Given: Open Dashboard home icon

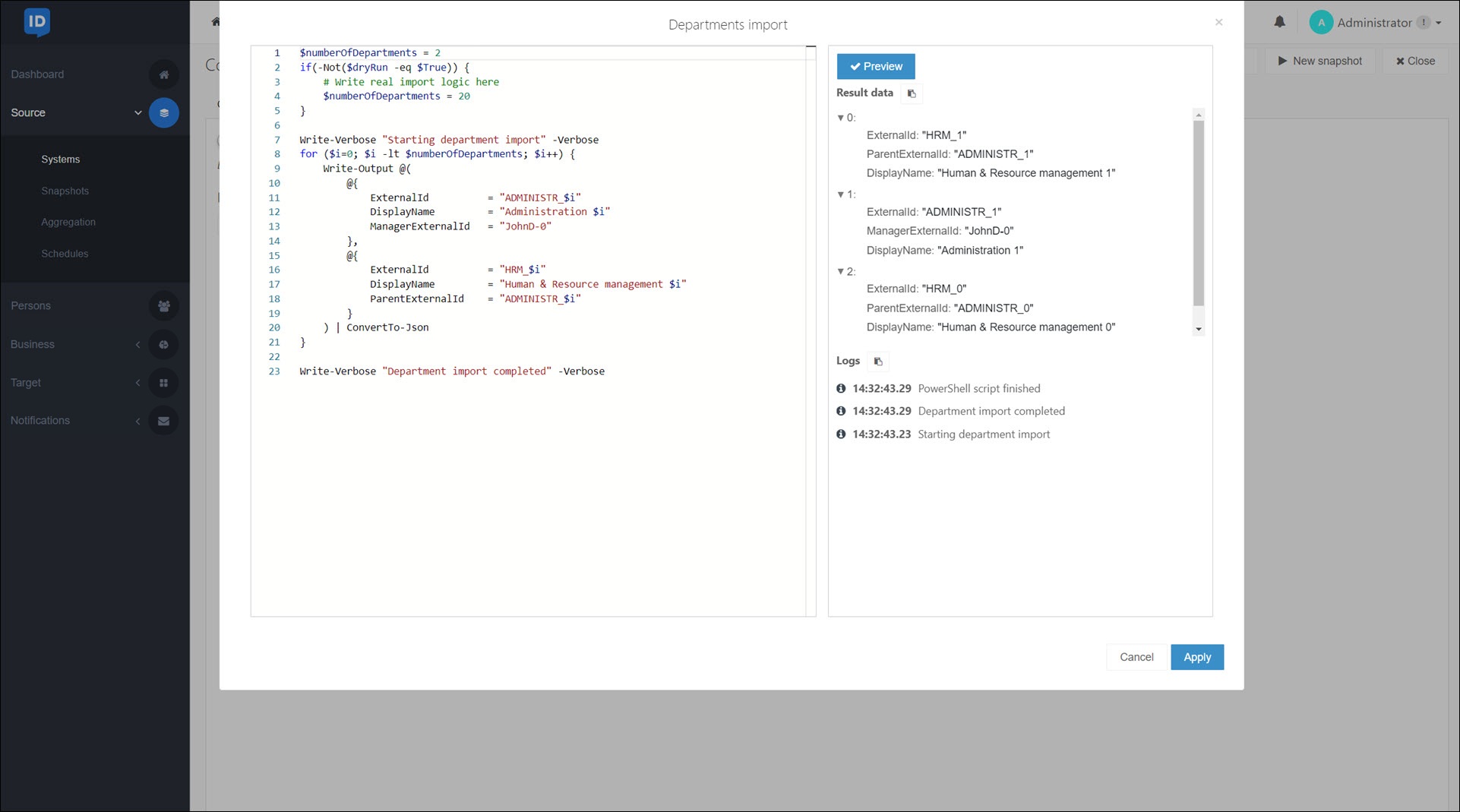Looking at the screenshot, I should (163, 74).
